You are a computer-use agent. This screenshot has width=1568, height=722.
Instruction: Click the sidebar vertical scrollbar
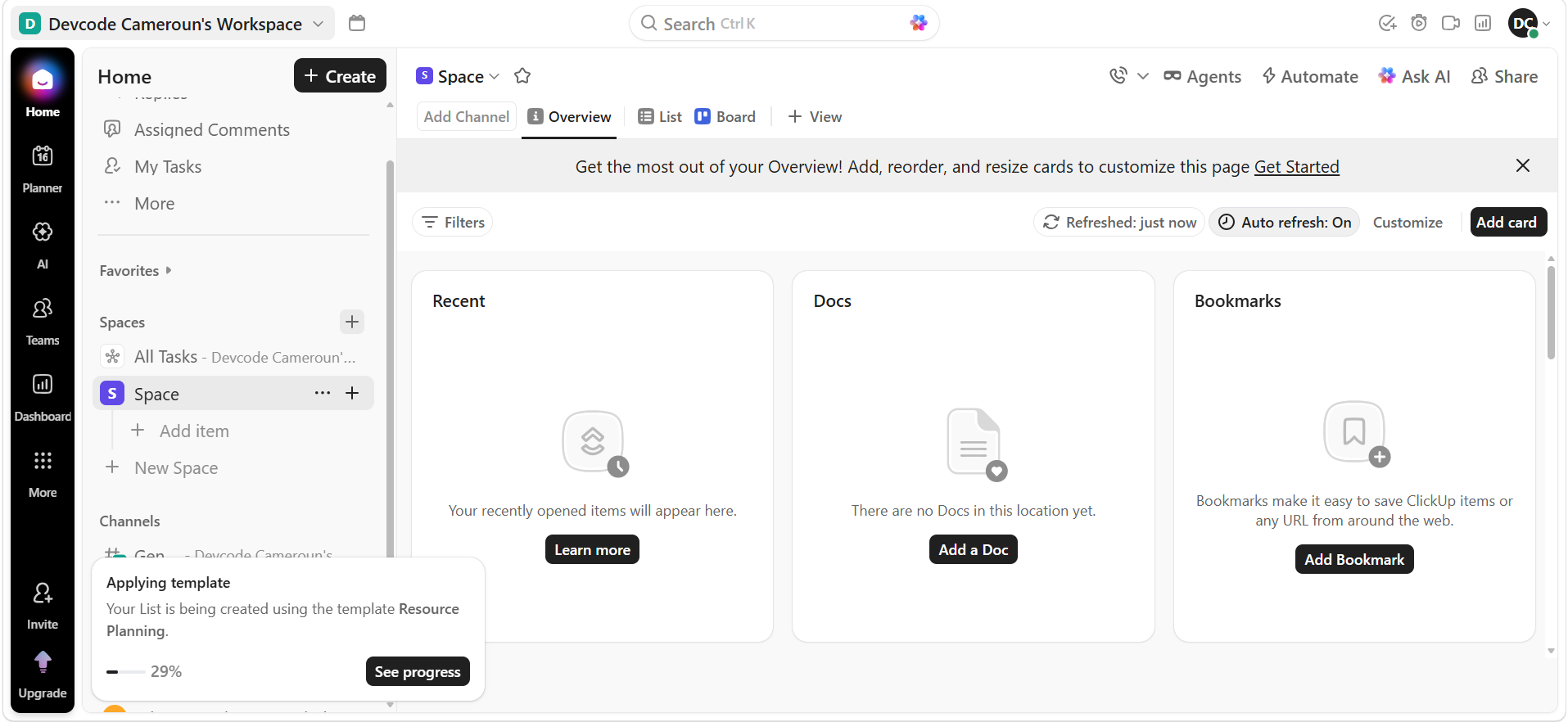point(390,360)
